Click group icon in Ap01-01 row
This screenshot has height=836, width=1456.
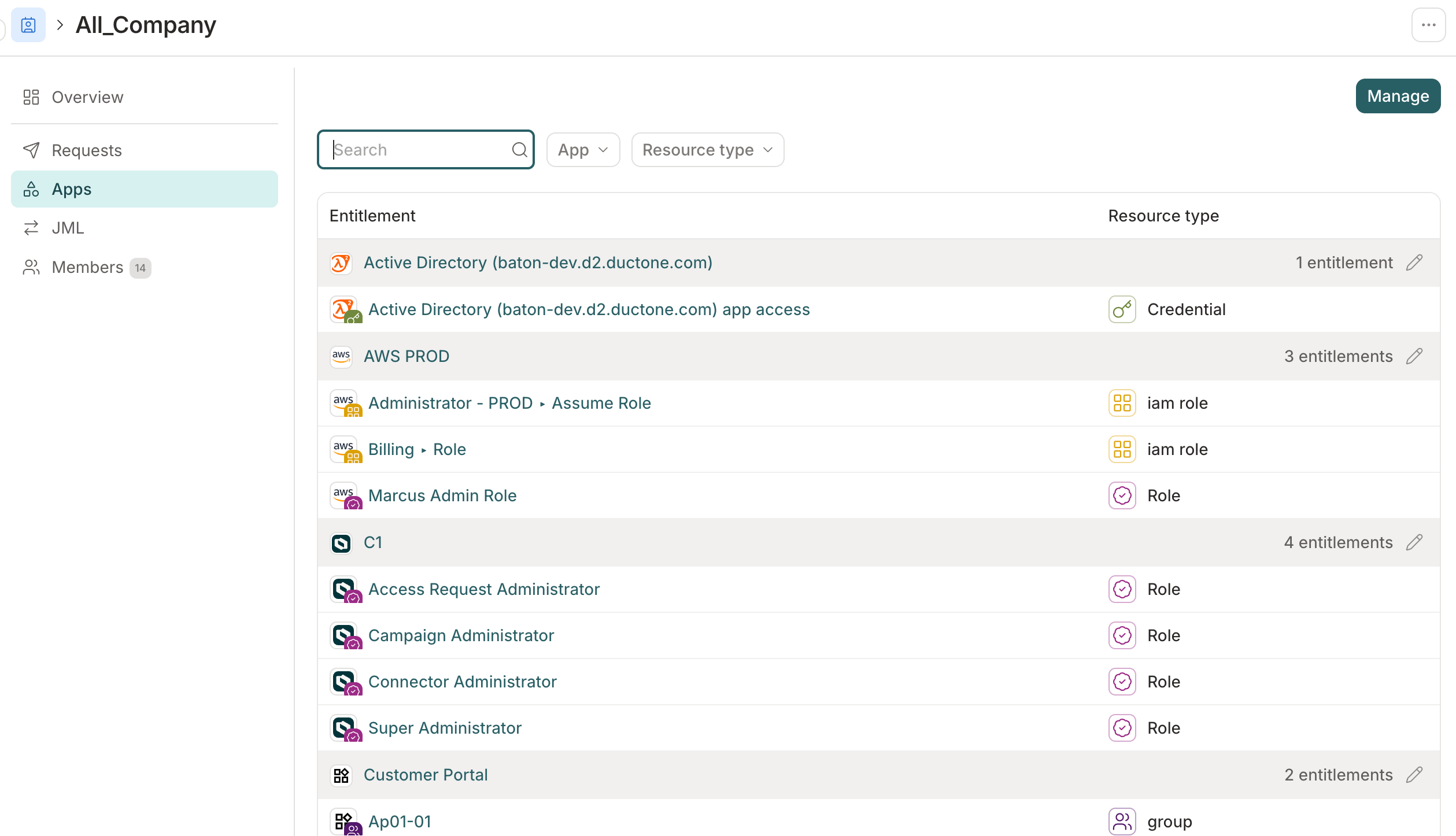[1122, 822]
